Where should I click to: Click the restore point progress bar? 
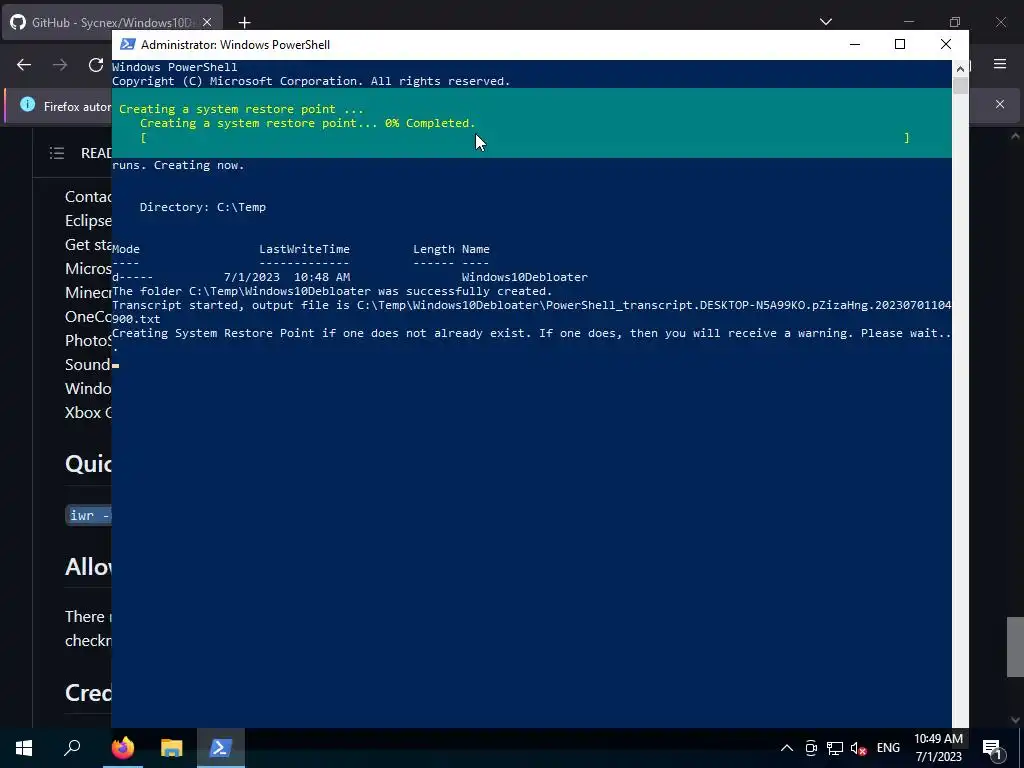pos(525,137)
